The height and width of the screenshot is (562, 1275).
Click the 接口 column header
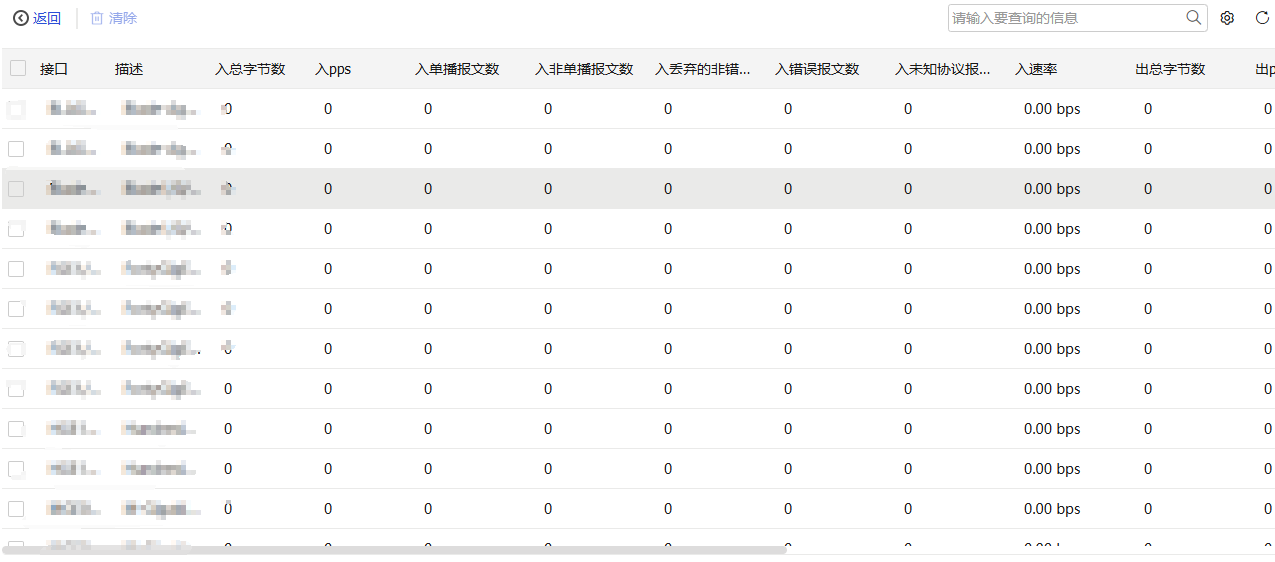54,69
